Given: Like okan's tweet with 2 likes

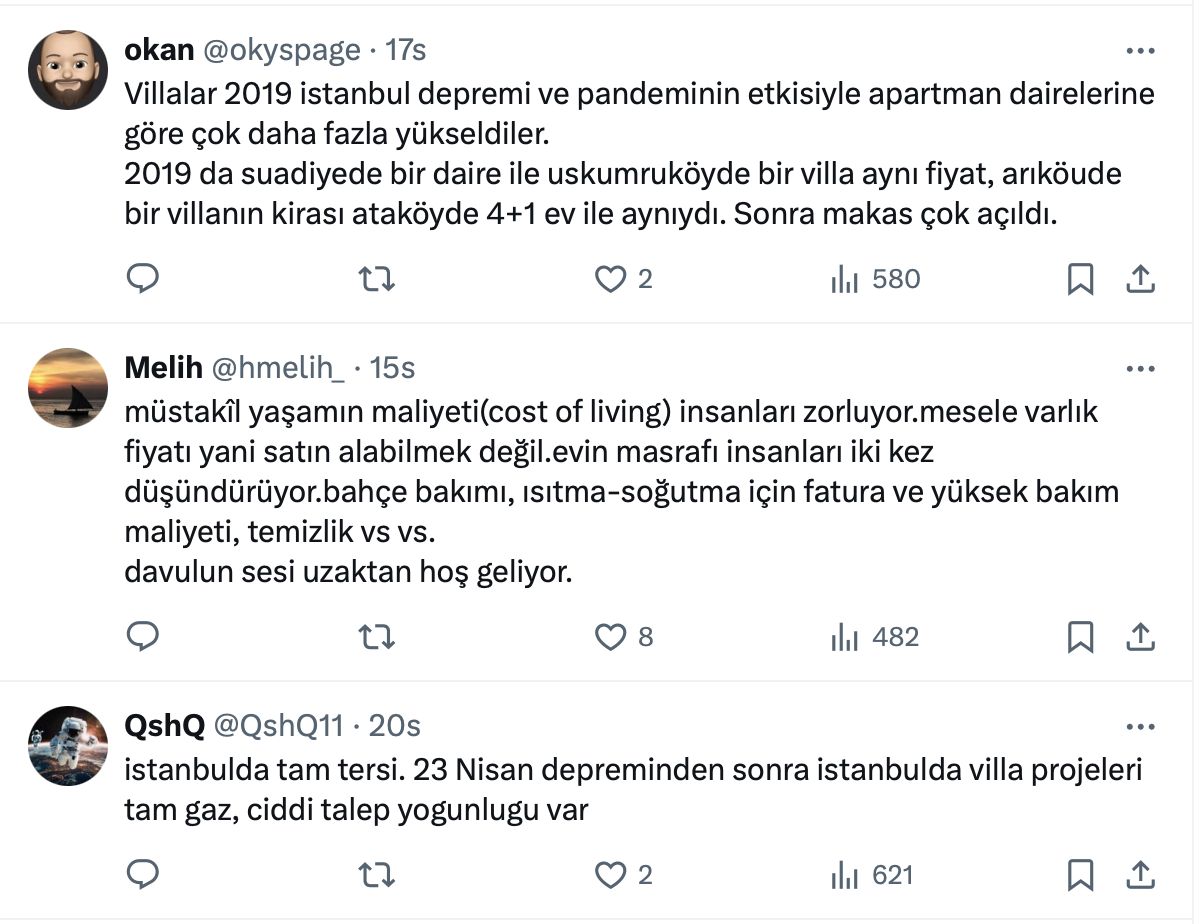Looking at the screenshot, I should click(610, 279).
